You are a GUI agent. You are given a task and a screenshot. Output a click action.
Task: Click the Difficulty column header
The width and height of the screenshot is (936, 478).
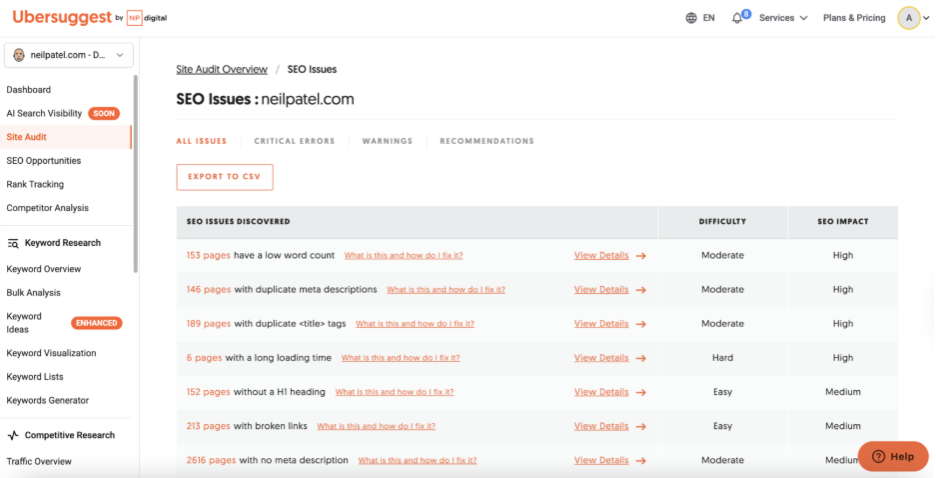tap(722, 221)
